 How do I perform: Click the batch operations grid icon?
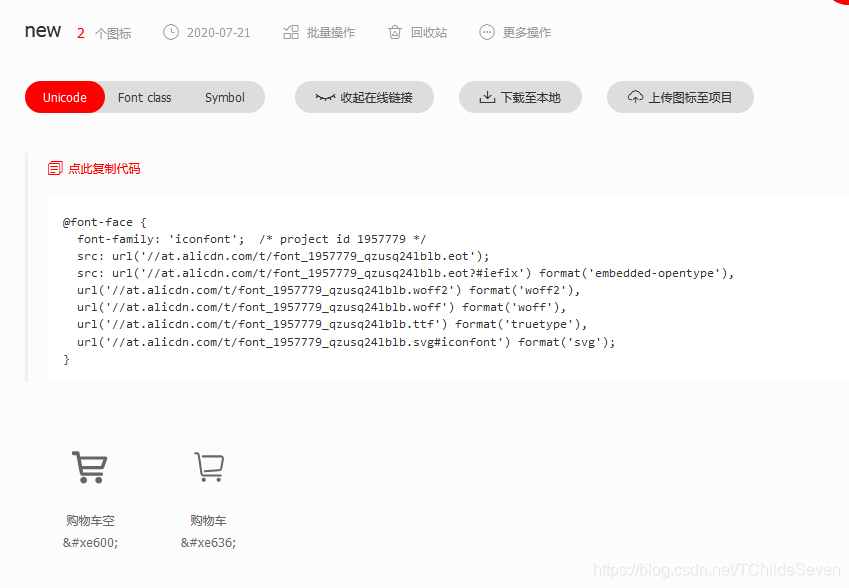(291, 32)
